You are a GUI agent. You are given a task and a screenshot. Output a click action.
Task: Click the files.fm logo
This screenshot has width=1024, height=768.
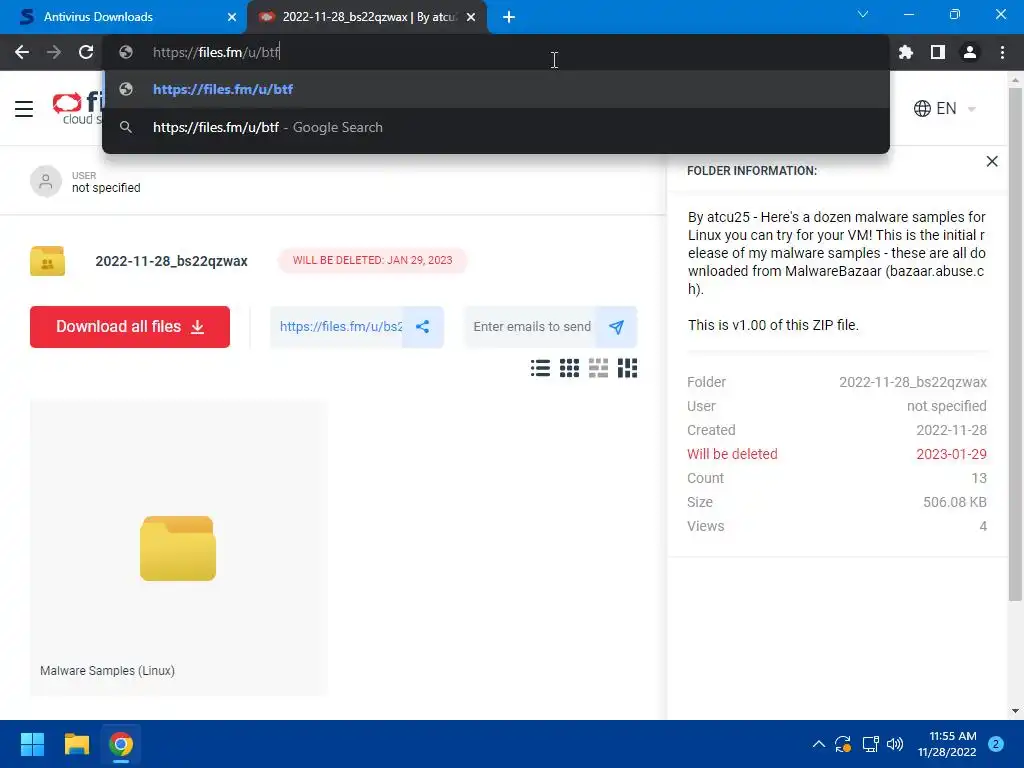[x=77, y=108]
